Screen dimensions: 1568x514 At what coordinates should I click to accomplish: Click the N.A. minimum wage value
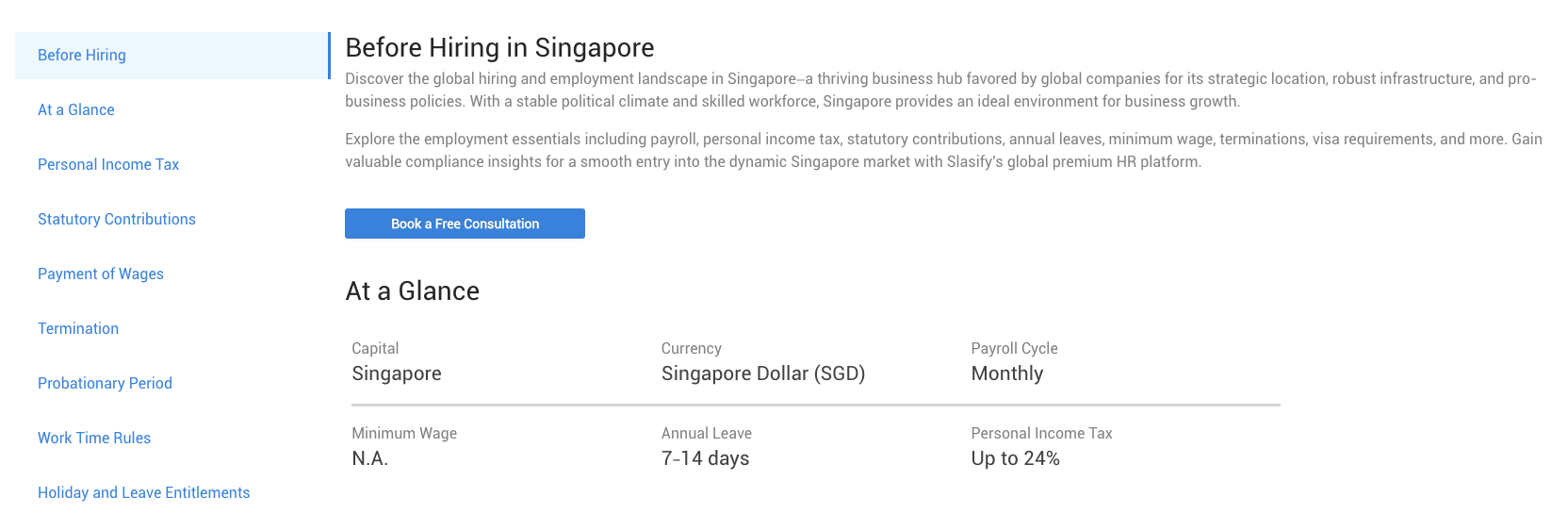(x=370, y=458)
